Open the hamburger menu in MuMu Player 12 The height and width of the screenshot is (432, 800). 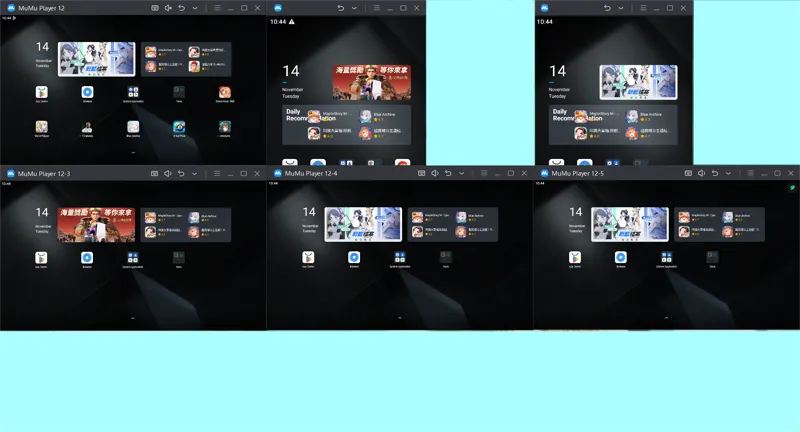(x=217, y=8)
